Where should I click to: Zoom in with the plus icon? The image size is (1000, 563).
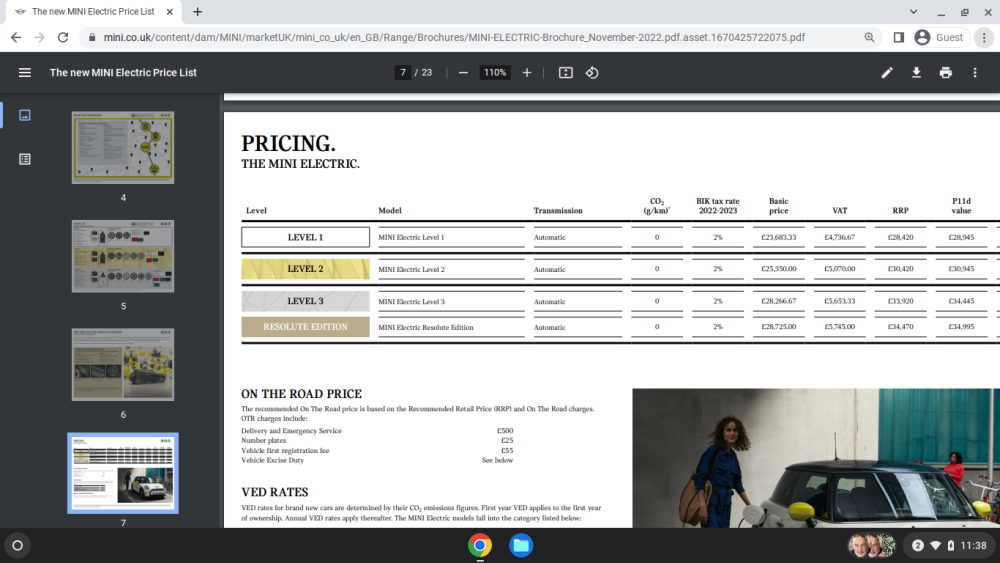click(x=527, y=73)
